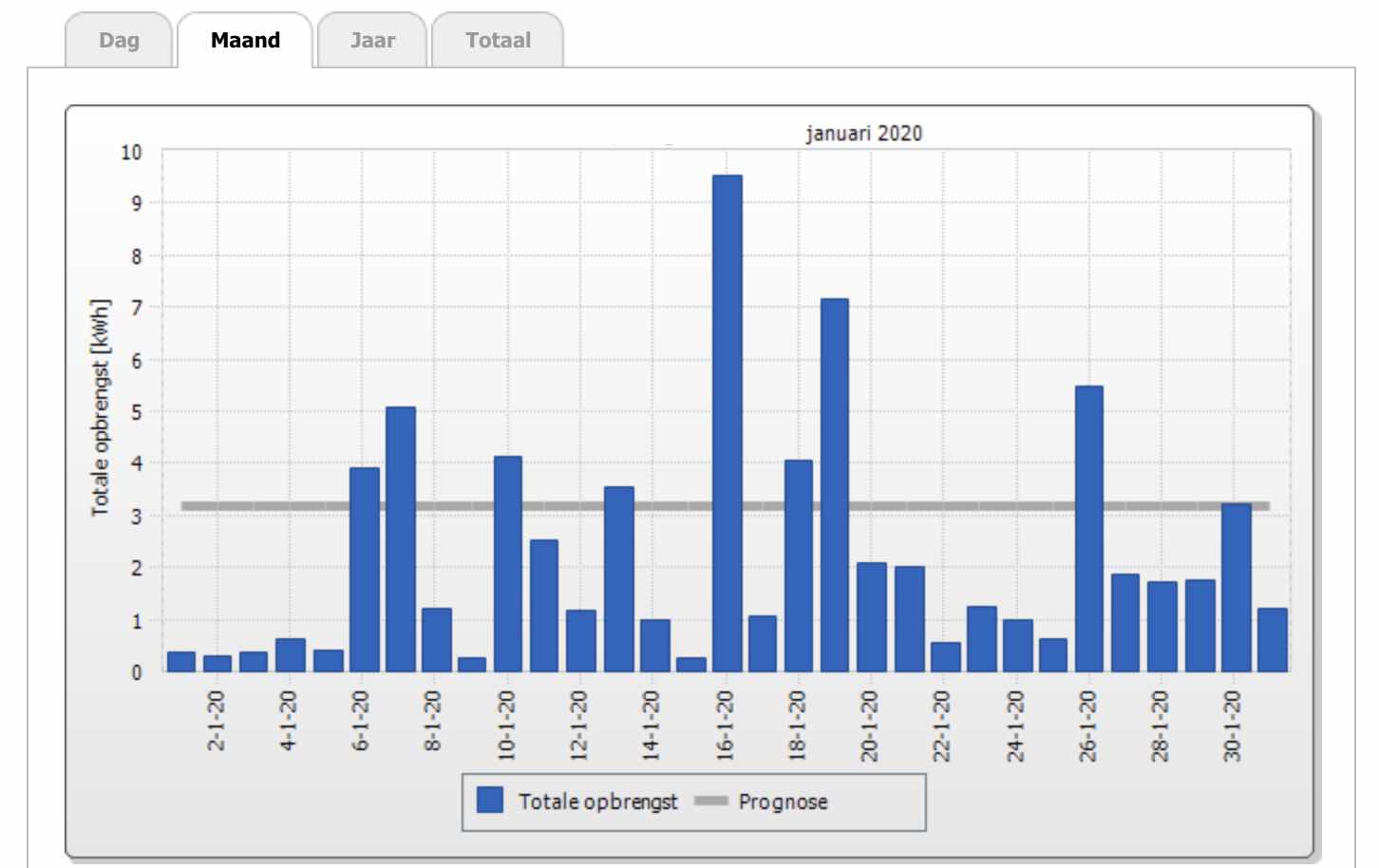Click the Totale opbrengst legend label

pyautogui.click(x=597, y=802)
